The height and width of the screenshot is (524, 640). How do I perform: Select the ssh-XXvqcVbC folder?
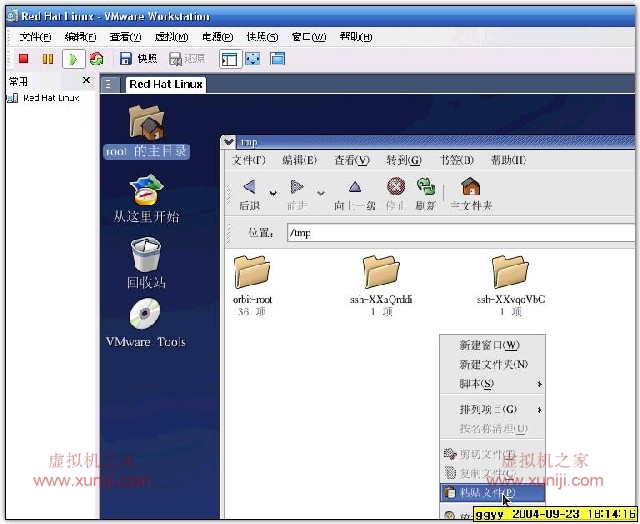pos(510,272)
